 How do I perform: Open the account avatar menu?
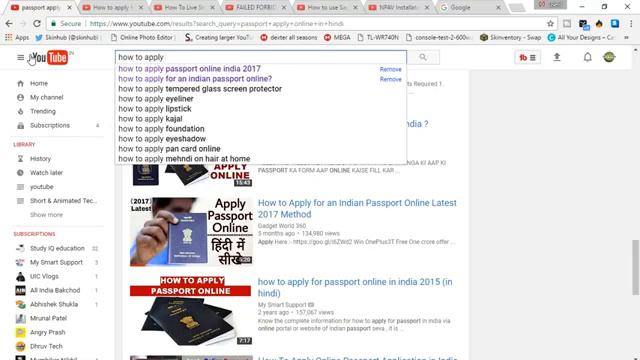pyautogui.click(x=609, y=57)
